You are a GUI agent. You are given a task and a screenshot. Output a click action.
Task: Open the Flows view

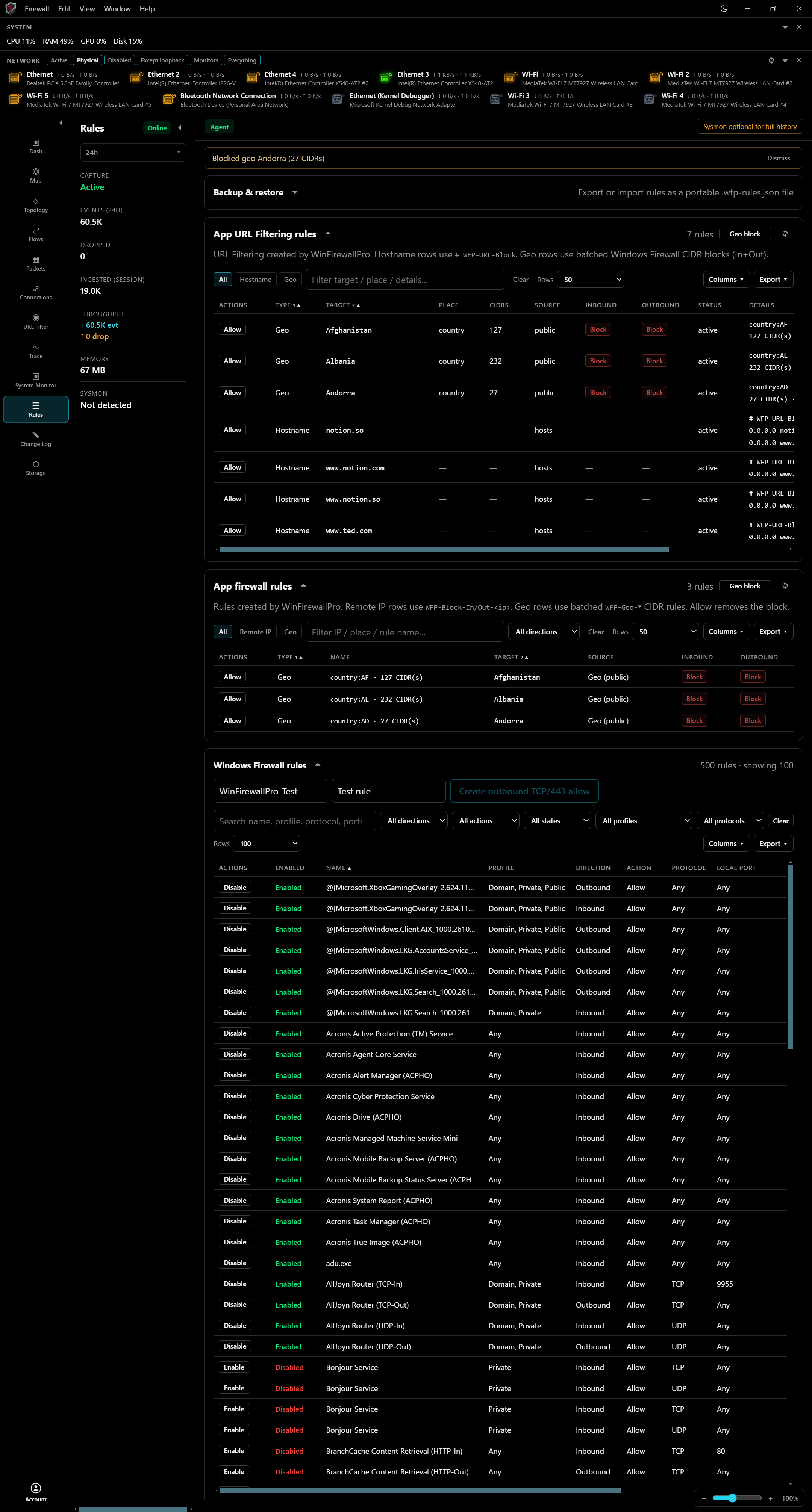coord(36,234)
